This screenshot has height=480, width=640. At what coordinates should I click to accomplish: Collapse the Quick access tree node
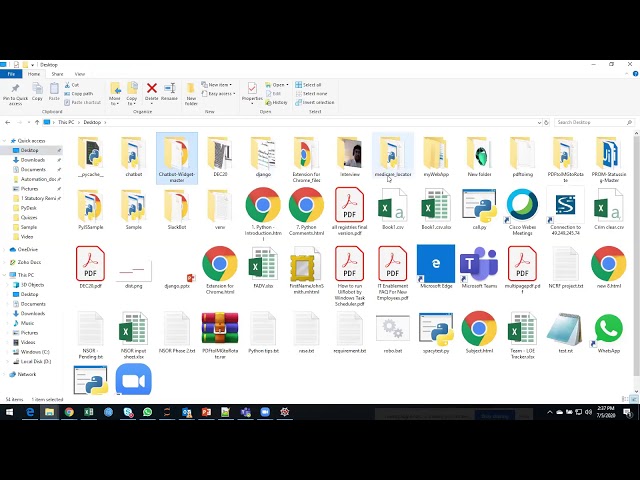pyautogui.click(x=4, y=141)
